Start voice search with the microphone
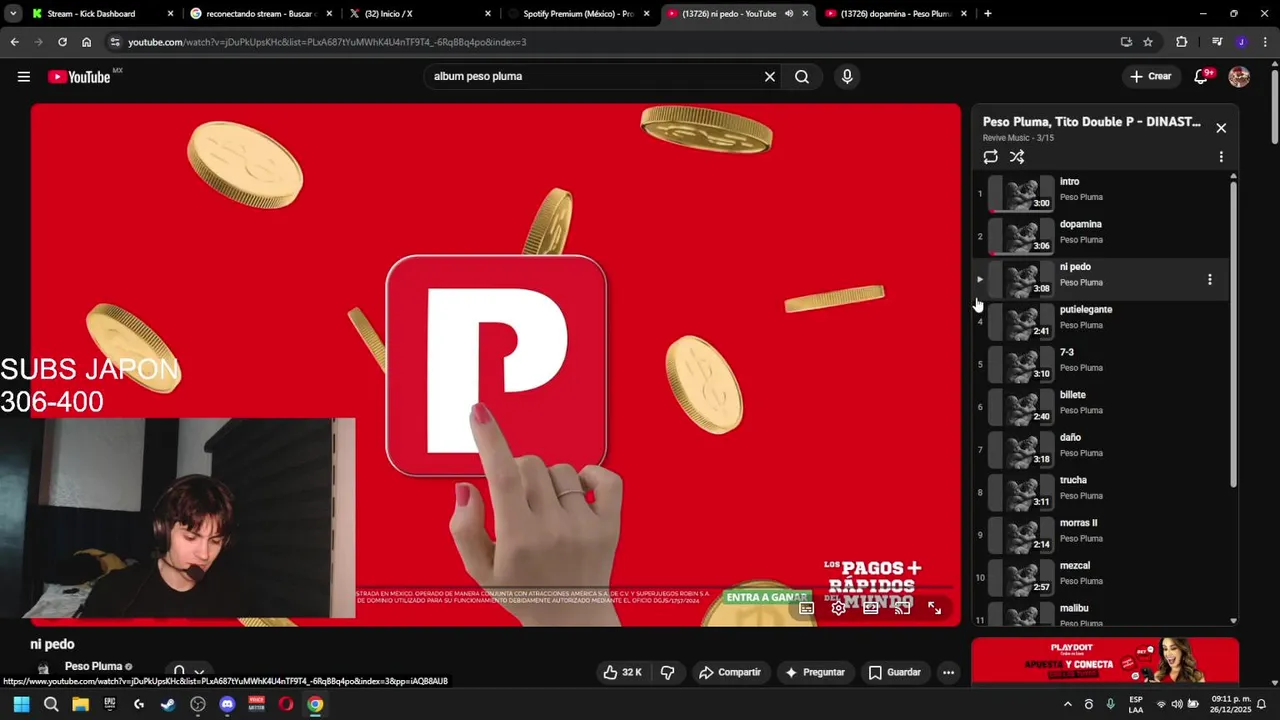 click(x=847, y=77)
